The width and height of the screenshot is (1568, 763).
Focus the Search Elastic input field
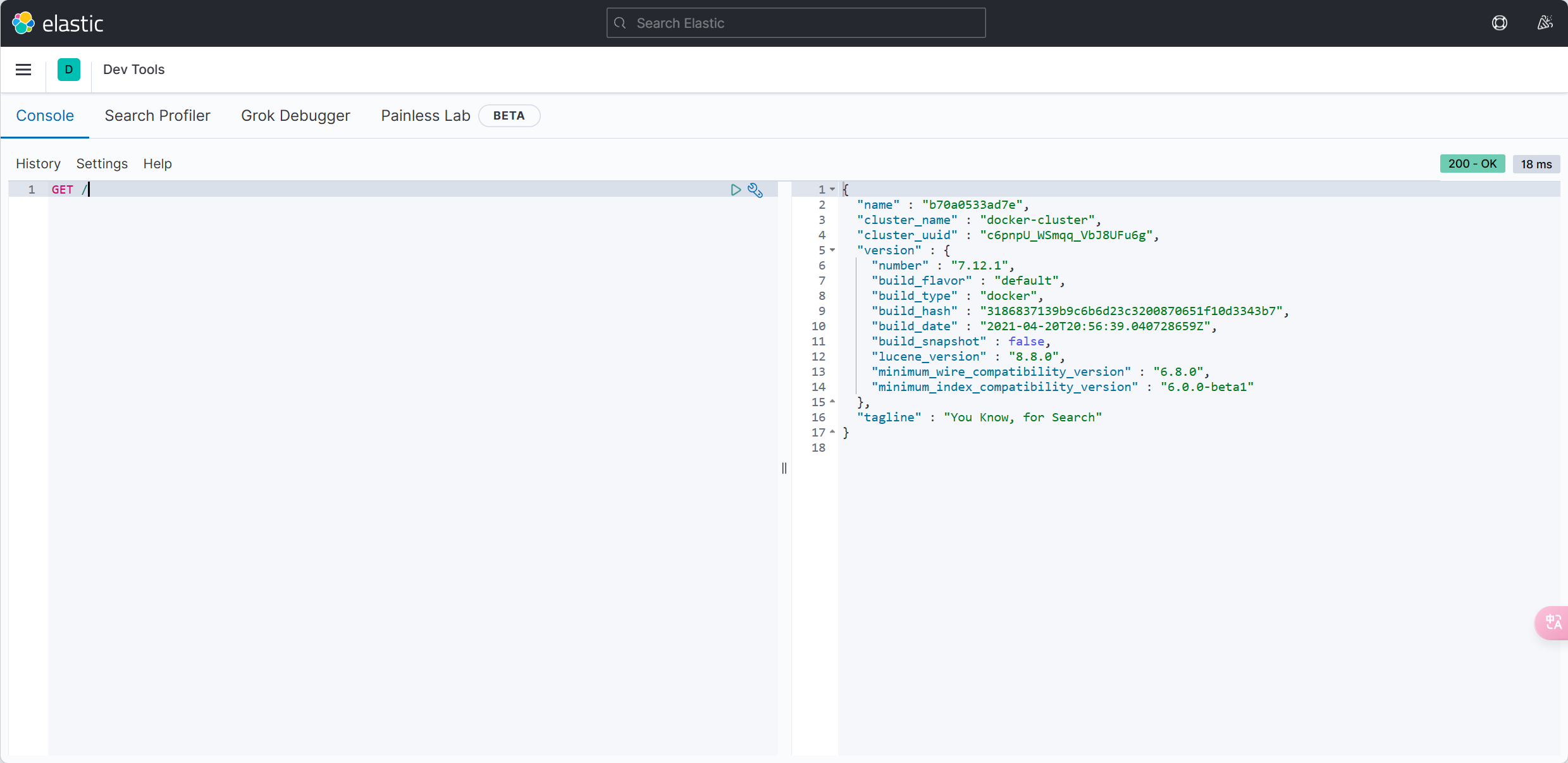point(796,23)
